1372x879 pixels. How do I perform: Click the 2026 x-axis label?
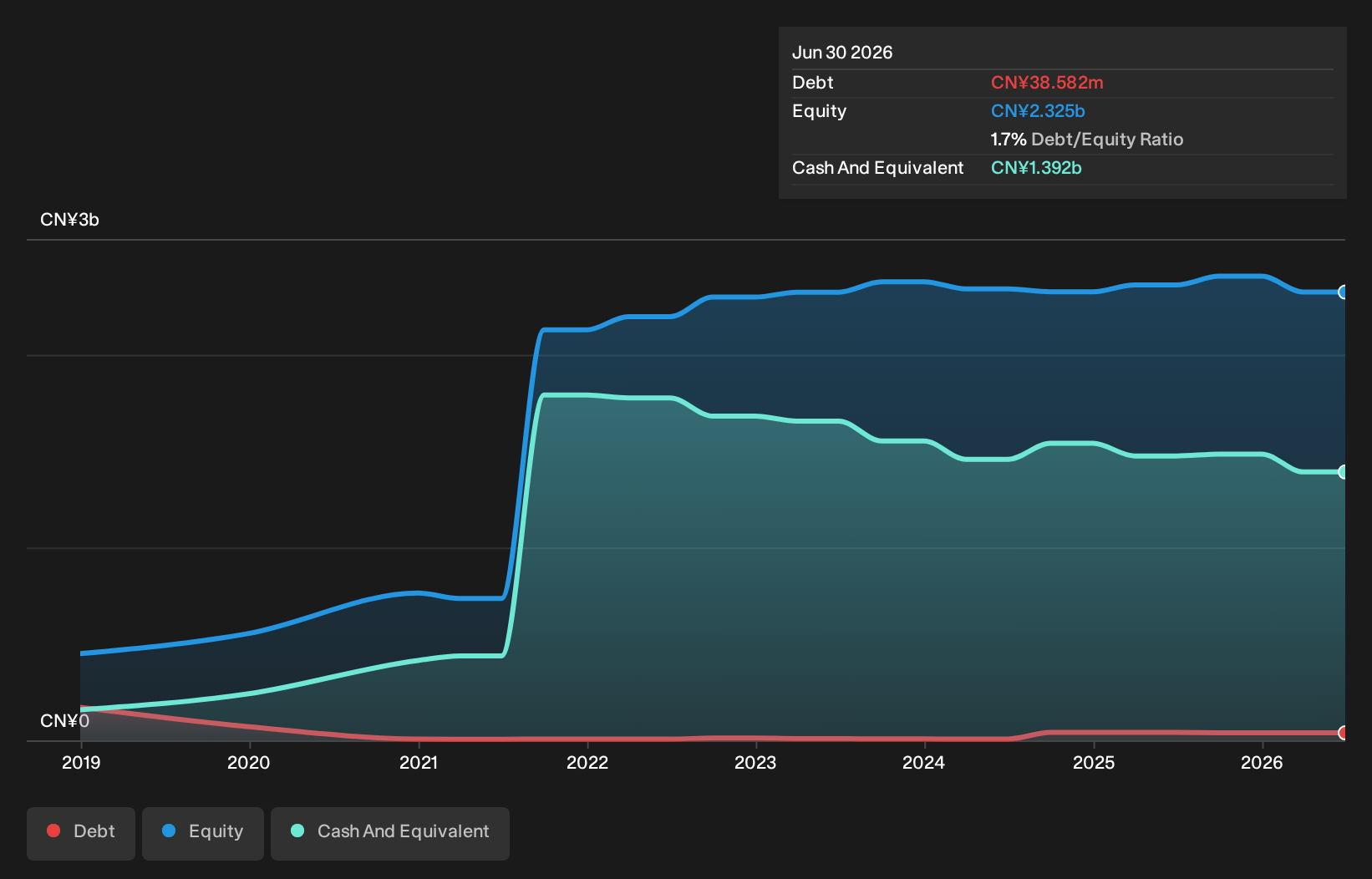pos(1262,762)
